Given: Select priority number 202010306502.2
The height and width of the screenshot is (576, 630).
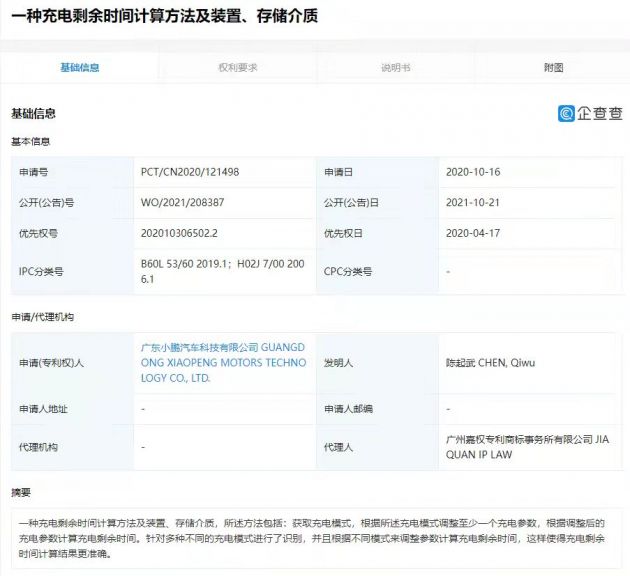Looking at the screenshot, I should [179, 233].
